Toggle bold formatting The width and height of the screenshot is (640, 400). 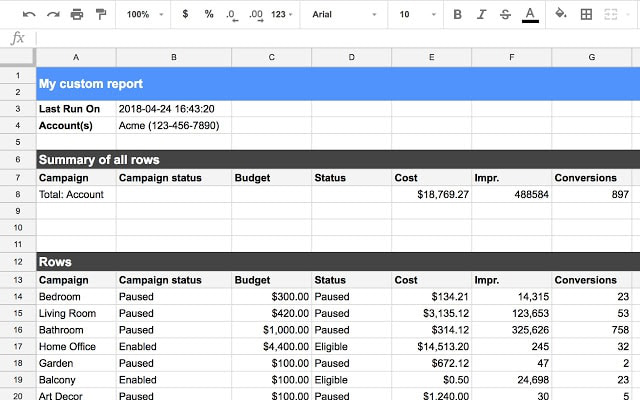457,15
